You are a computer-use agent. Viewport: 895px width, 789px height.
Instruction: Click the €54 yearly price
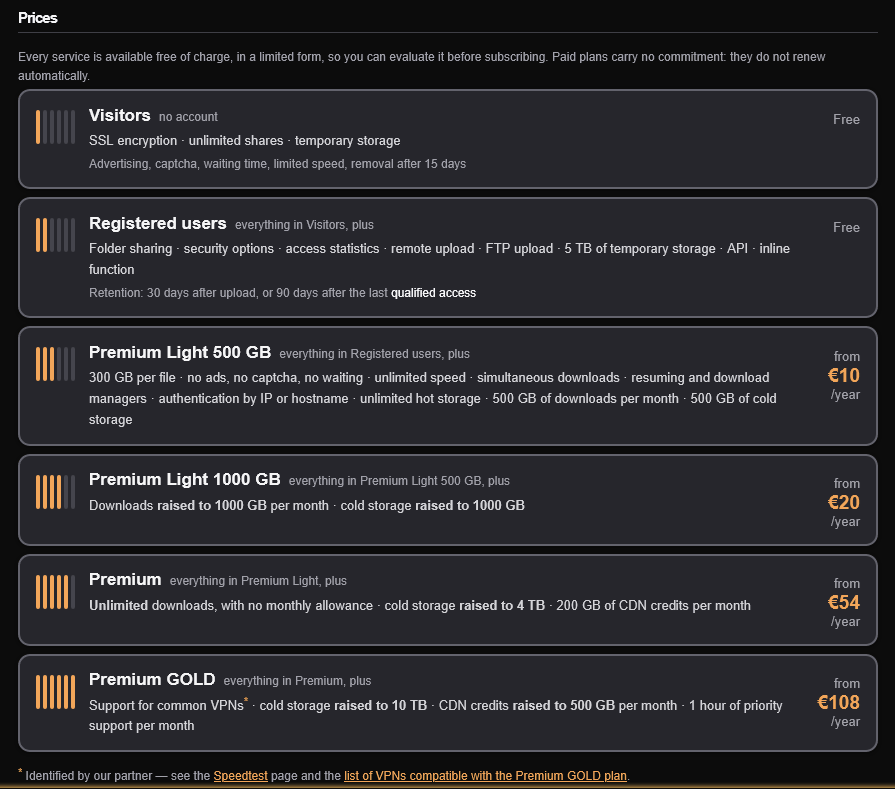(844, 602)
